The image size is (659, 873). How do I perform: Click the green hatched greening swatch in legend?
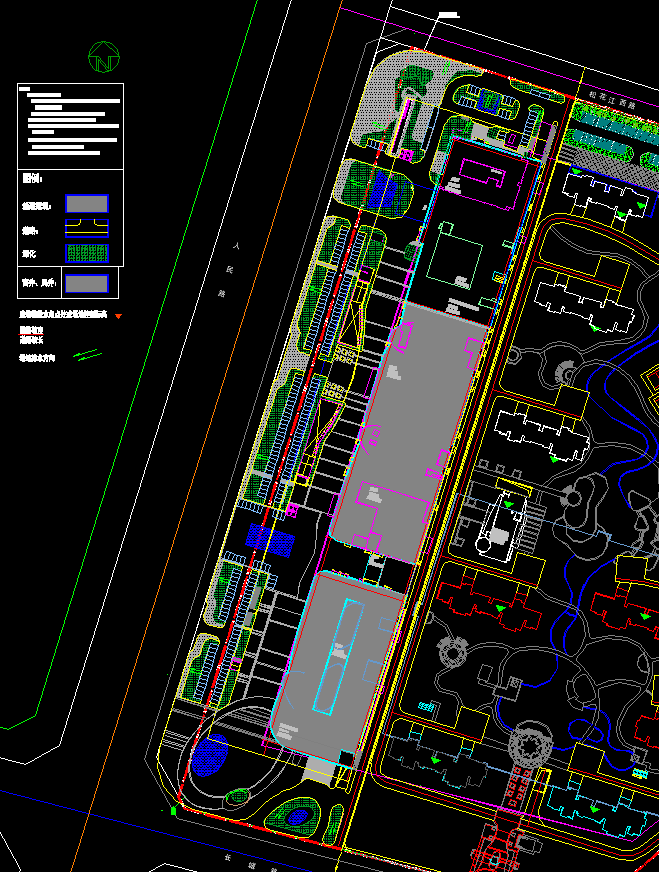[87, 254]
